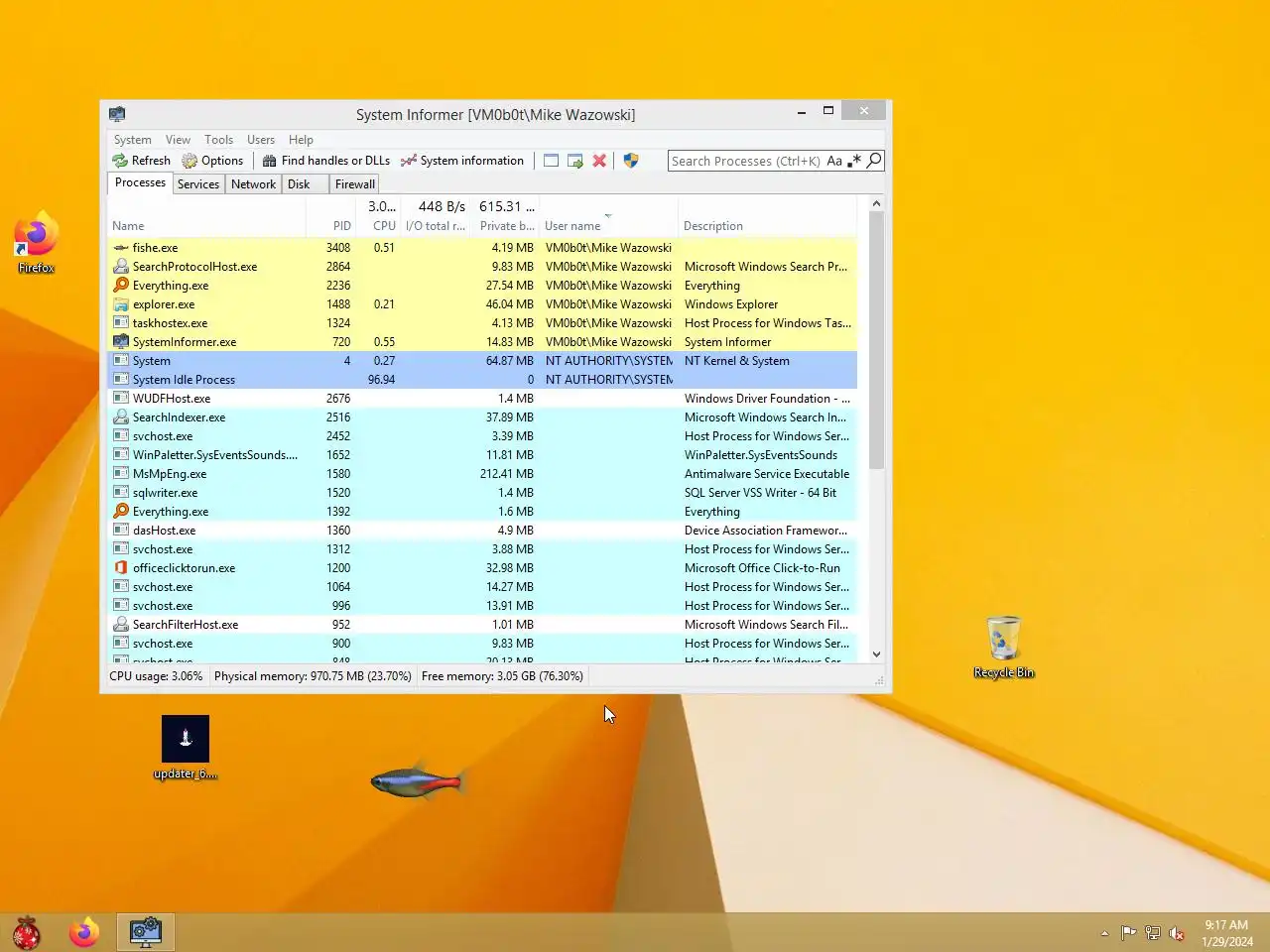Click the scroll up arrow
Image resolution: width=1270 pixels, height=952 pixels.
[876, 204]
